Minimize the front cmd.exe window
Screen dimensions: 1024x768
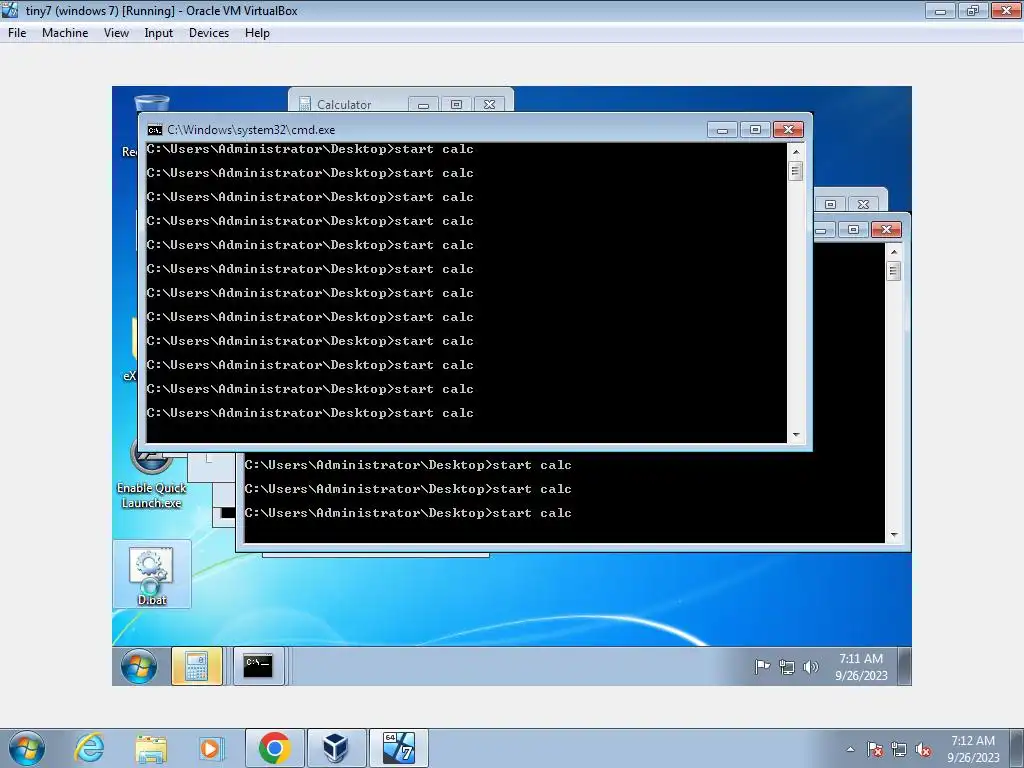pos(722,130)
